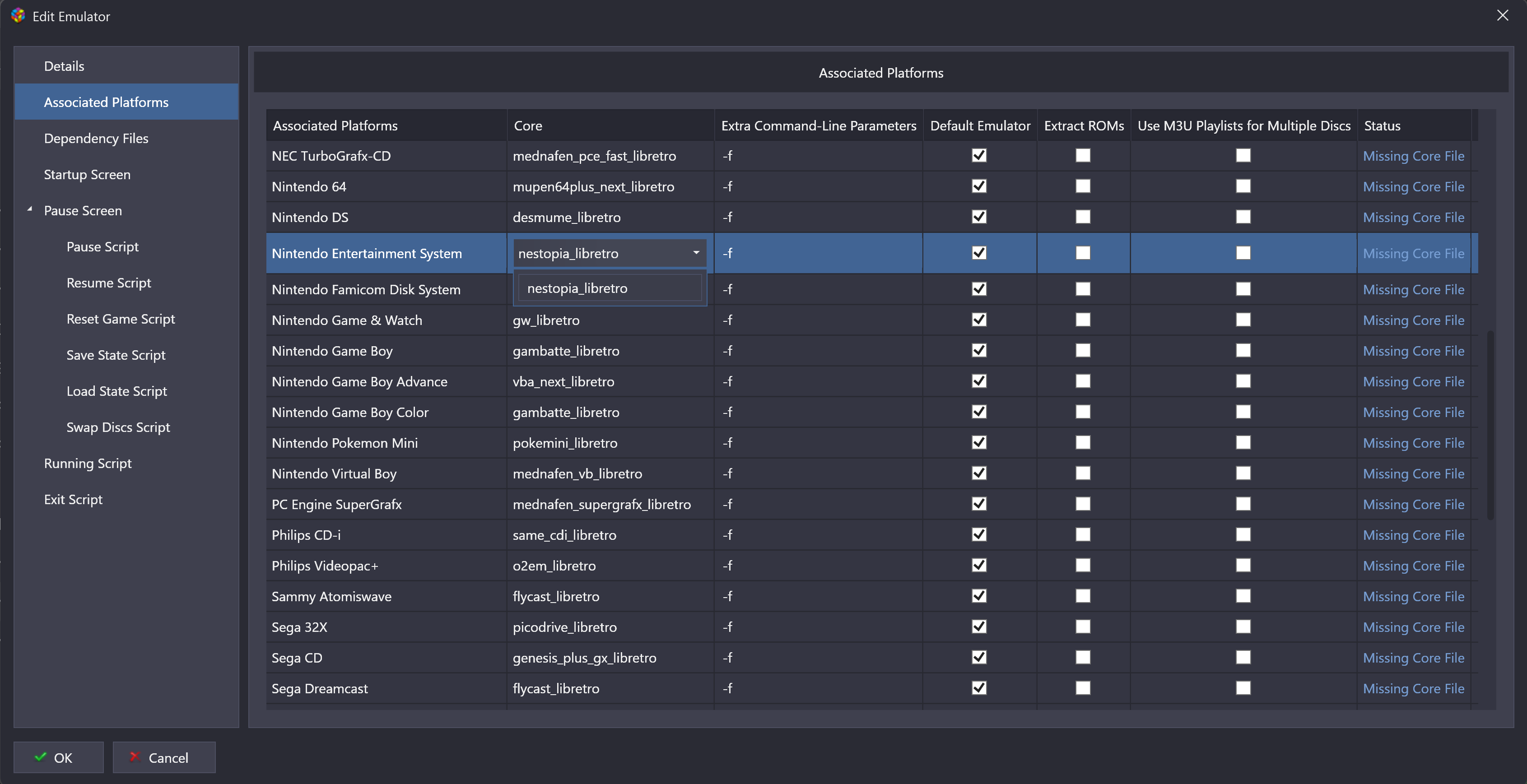This screenshot has height=784, width=1527.
Task: Collapse the Pause Screen tree node
Action: (x=30, y=209)
